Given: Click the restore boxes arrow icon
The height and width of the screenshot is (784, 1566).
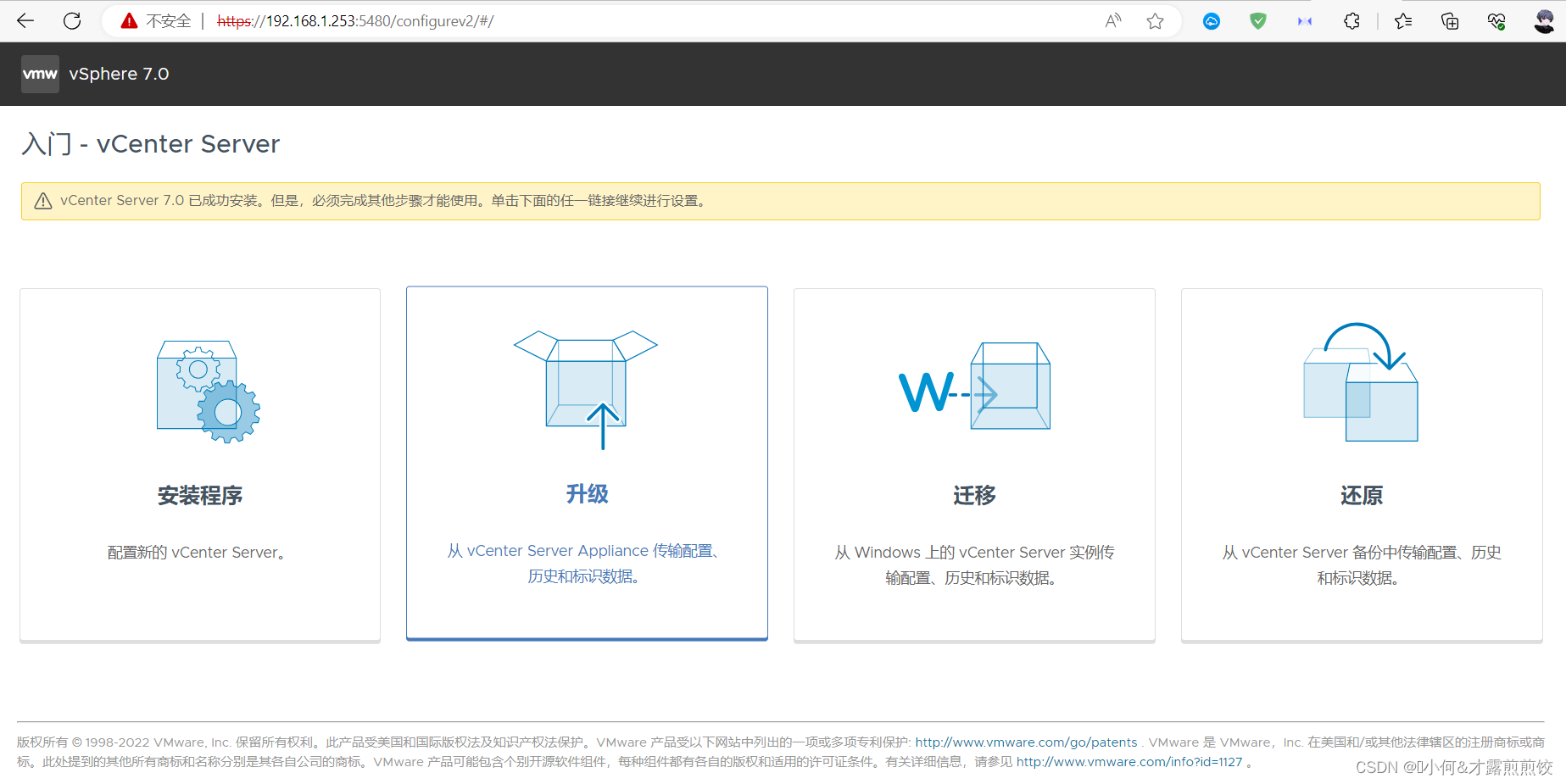Looking at the screenshot, I should [1361, 381].
